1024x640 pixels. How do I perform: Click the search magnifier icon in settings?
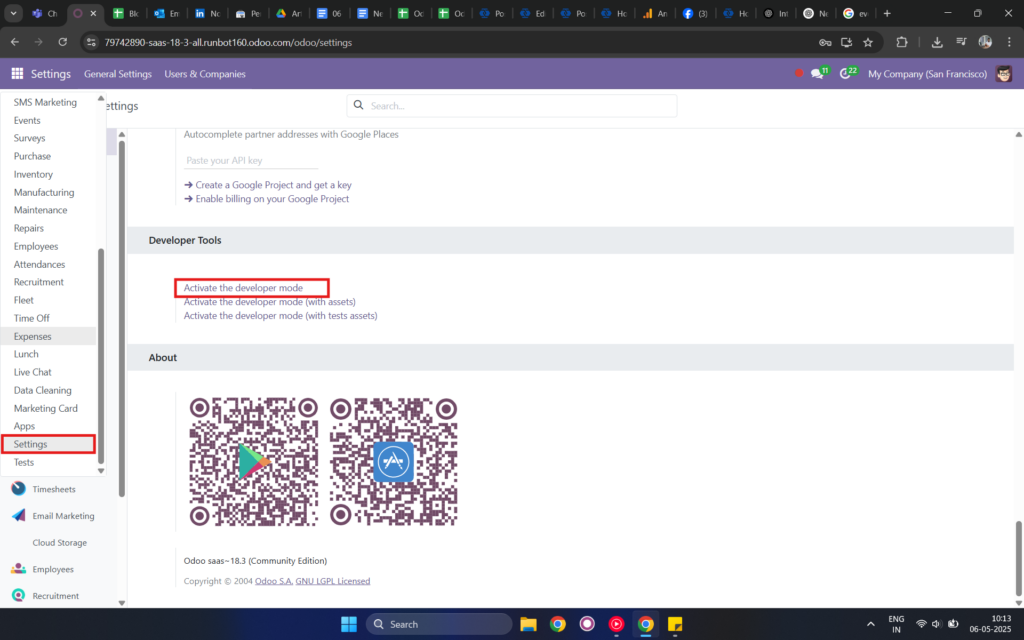pyautogui.click(x=359, y=105)
